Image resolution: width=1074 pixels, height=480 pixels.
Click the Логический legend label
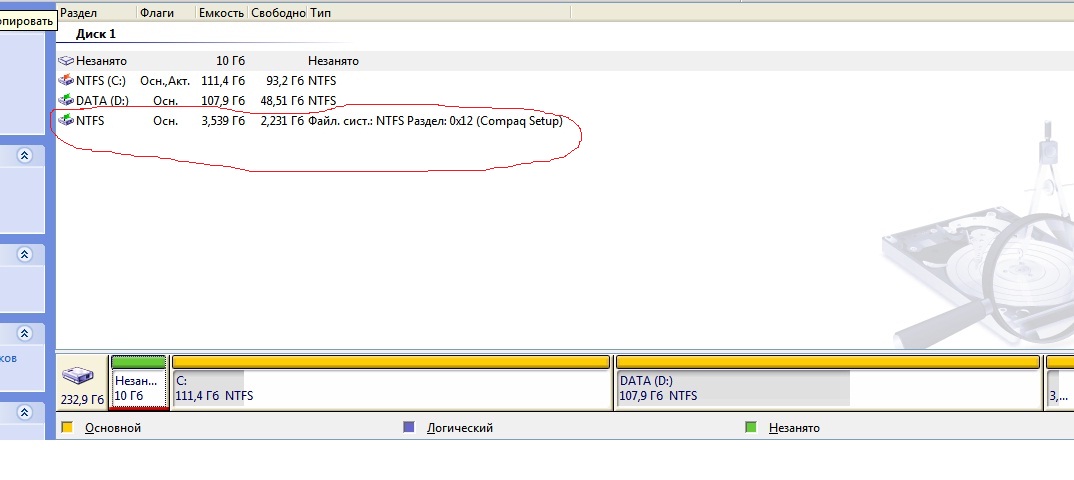[x=460, y=428]
